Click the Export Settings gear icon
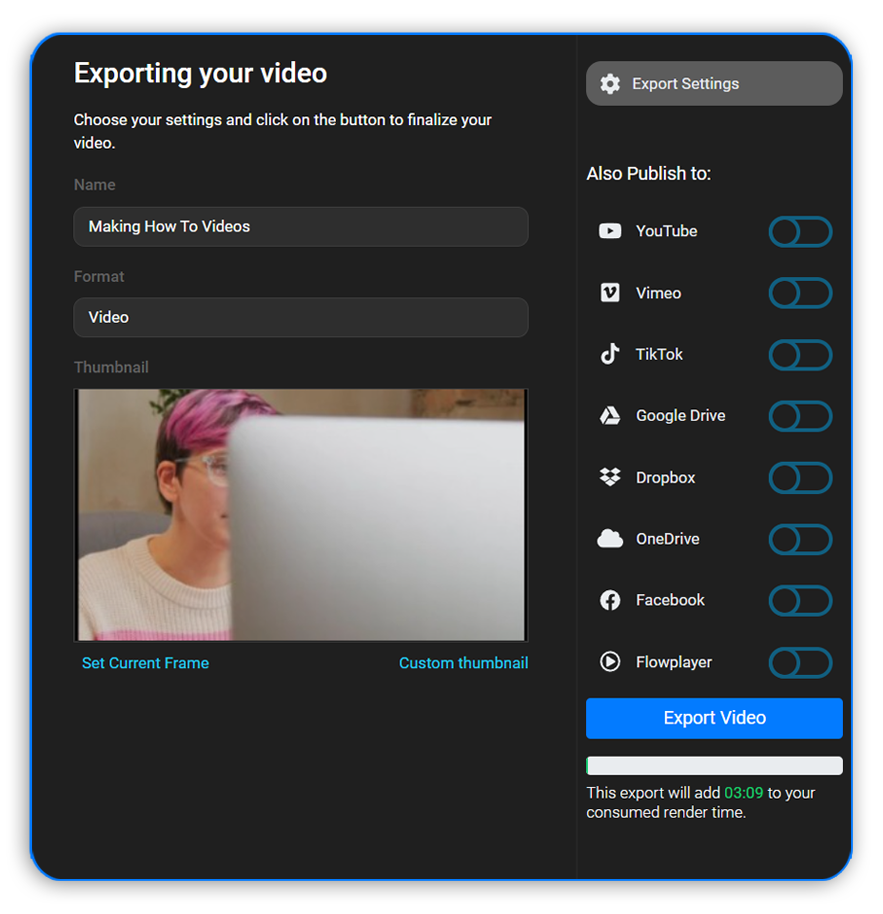The height and width of the screenshot is (914, 883). point(610,84)
